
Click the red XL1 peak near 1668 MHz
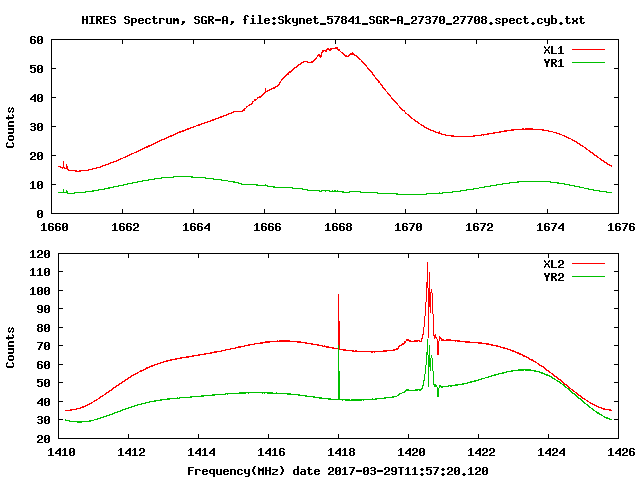336,48
